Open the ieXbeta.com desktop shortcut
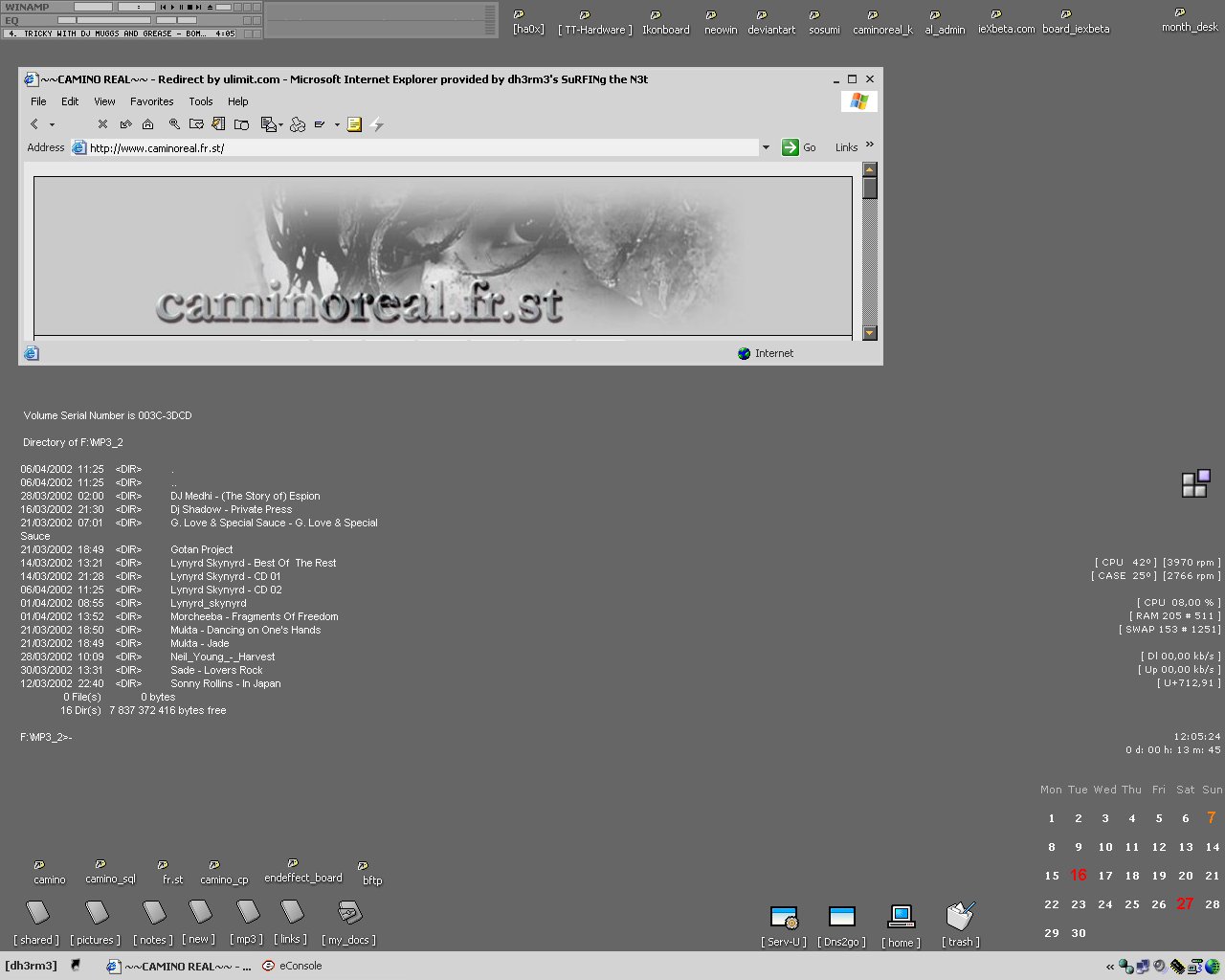This screenshot has width=1225, height=980. [x=1006, y=23]
